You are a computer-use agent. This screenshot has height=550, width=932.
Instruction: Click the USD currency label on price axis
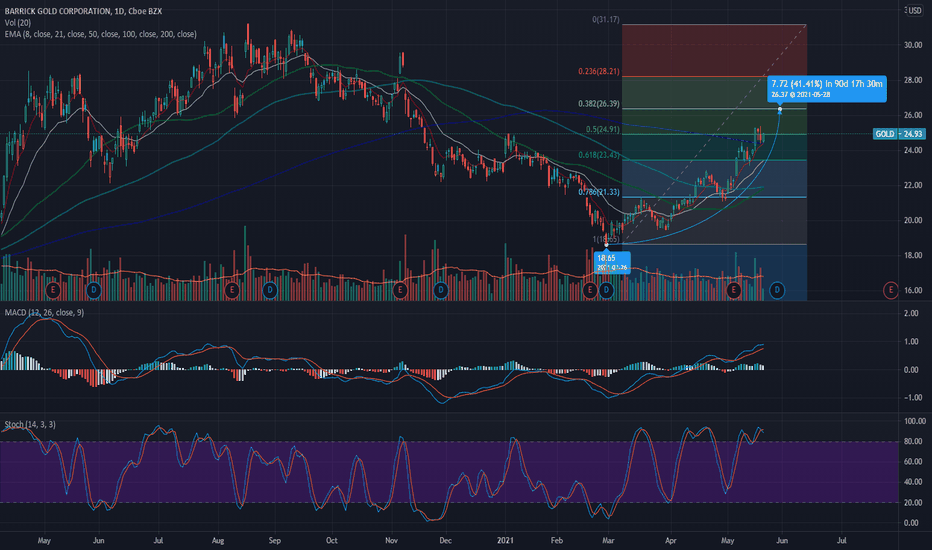point(914,11)
